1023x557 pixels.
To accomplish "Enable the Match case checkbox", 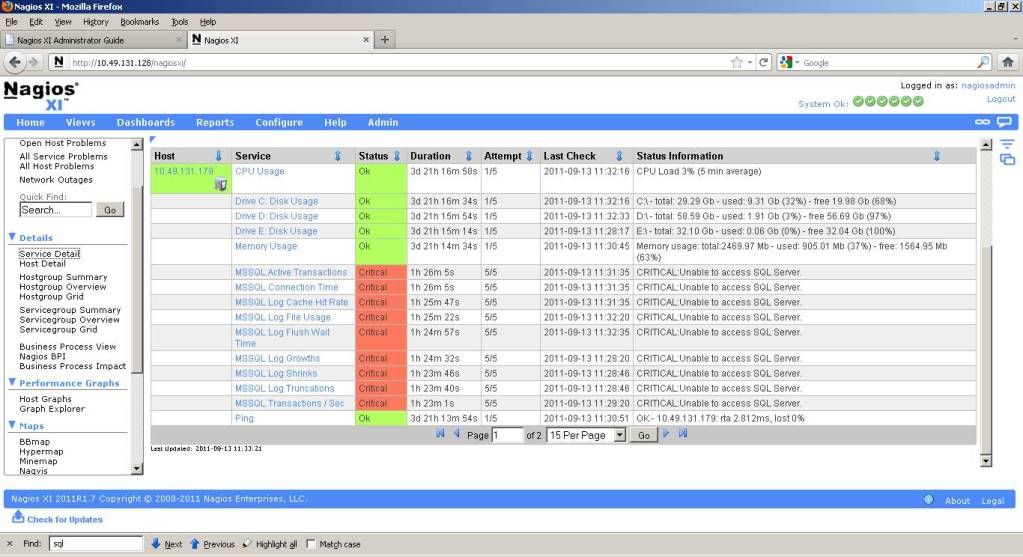I will [311, 544].
